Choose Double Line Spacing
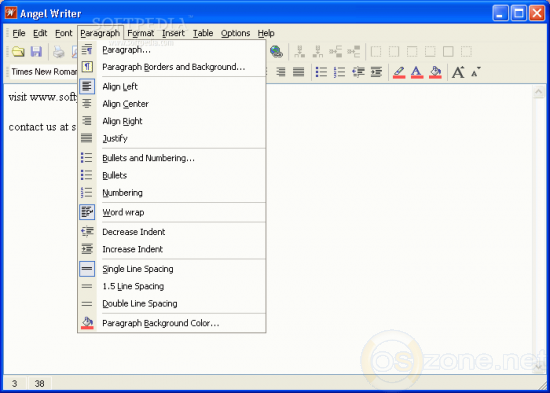This screenshot has height=393, width=550. [x=172, y=304]
